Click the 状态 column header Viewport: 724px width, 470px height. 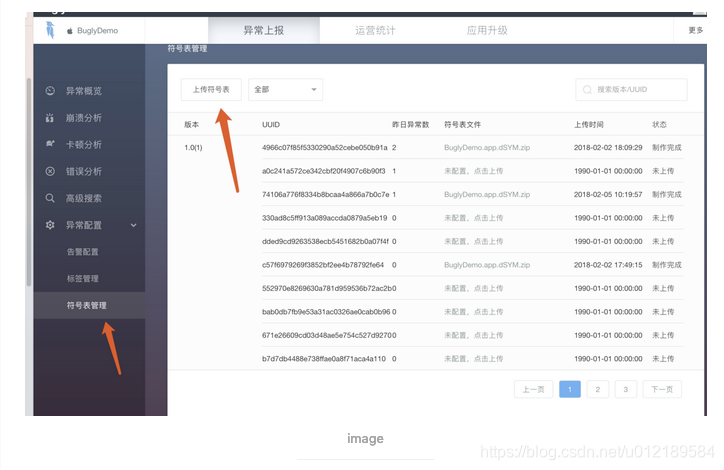click(659, 125)
